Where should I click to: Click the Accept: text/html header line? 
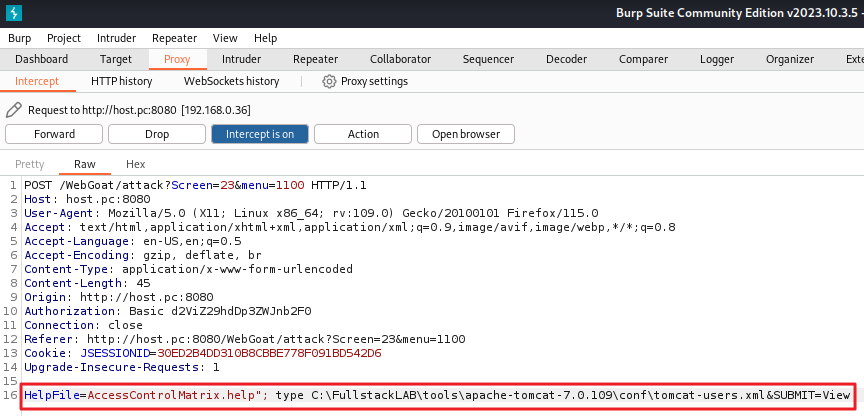click(350, 227)
